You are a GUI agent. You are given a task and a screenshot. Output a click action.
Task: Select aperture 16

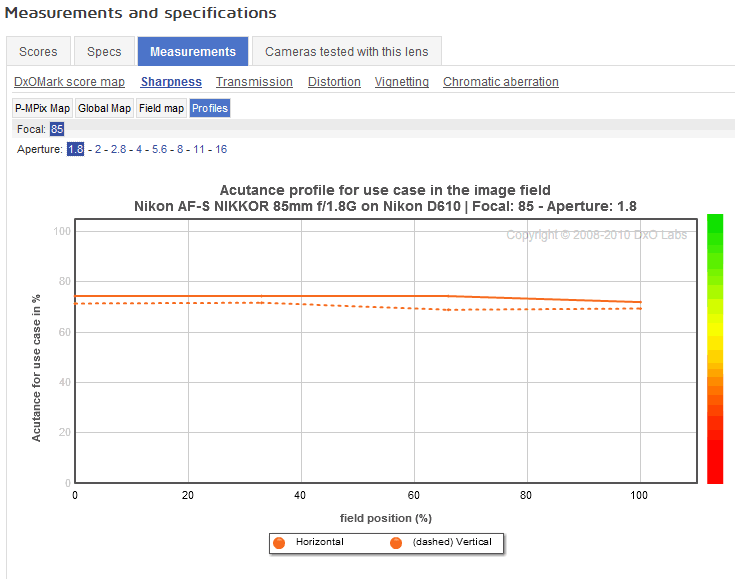click(221, 149)
